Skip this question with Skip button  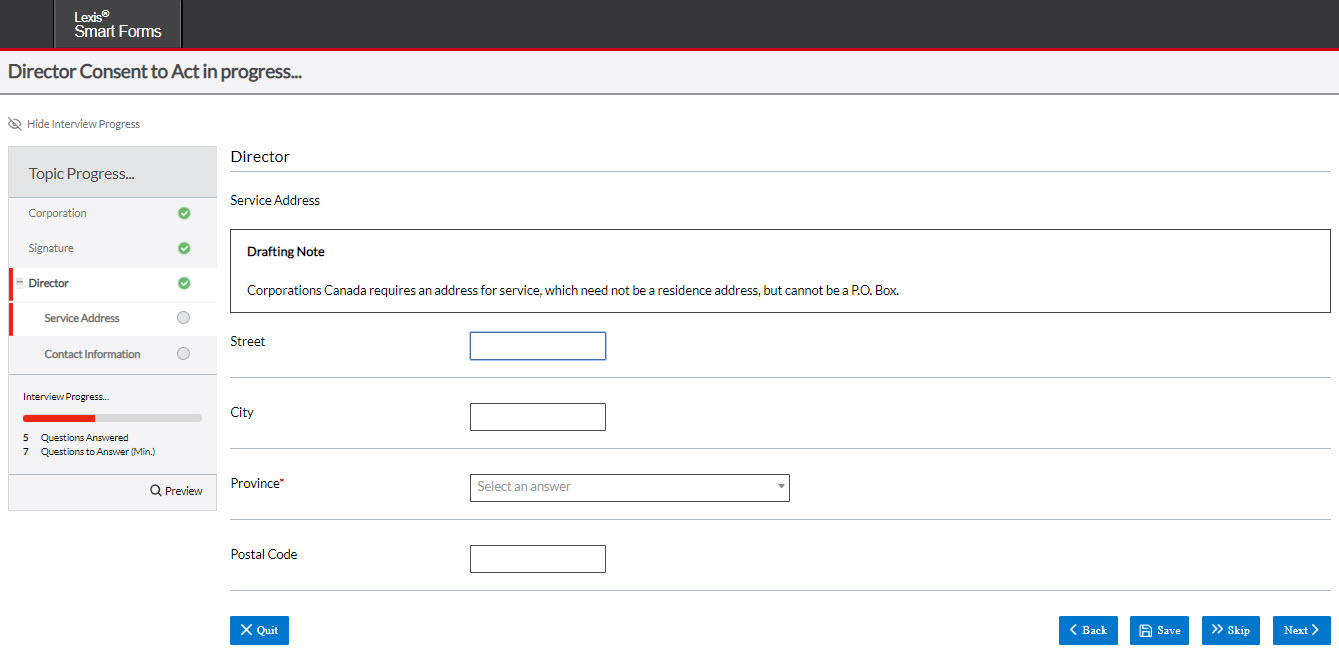(x=1230, y=630)
